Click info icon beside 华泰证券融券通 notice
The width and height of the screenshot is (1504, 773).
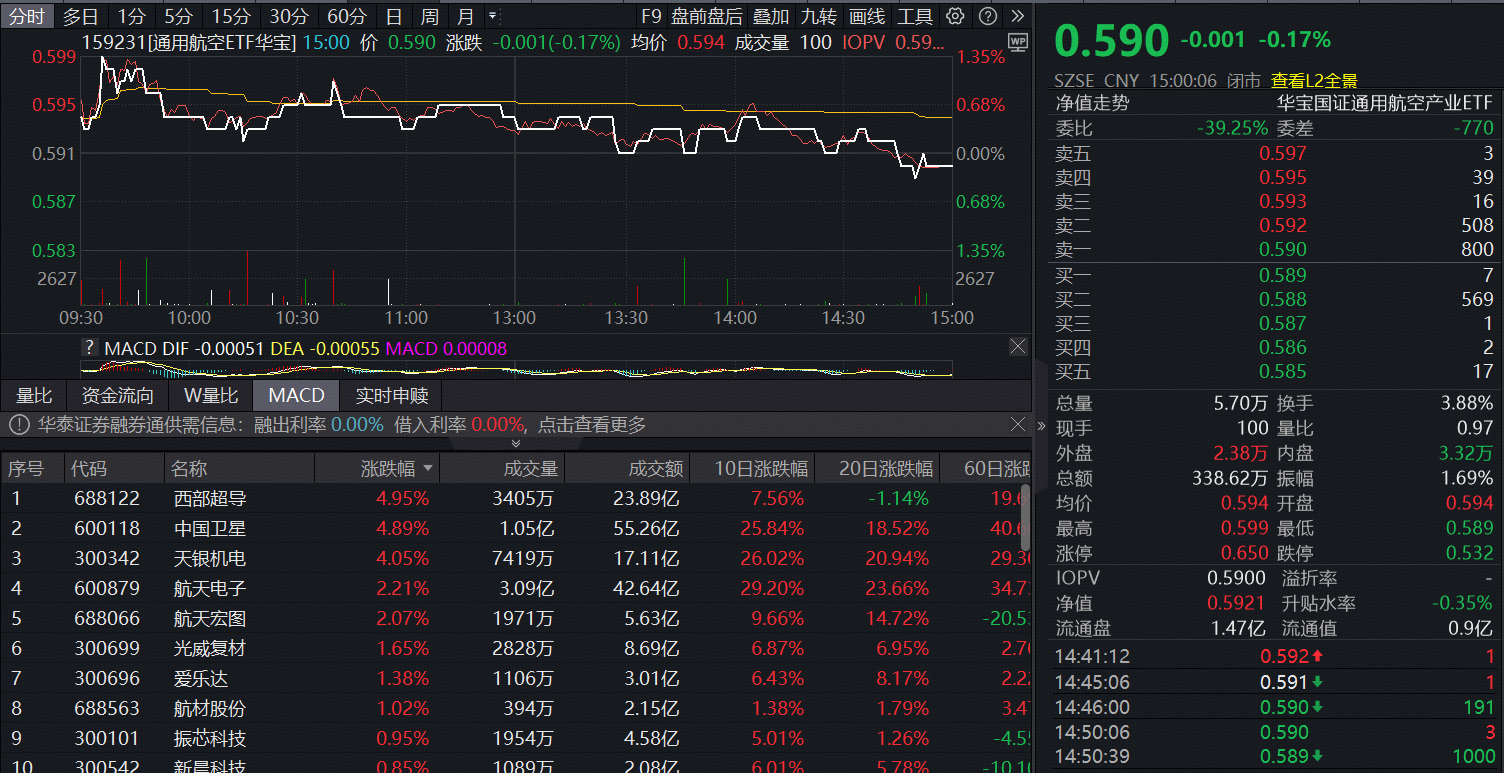click(x=18, y=425)
